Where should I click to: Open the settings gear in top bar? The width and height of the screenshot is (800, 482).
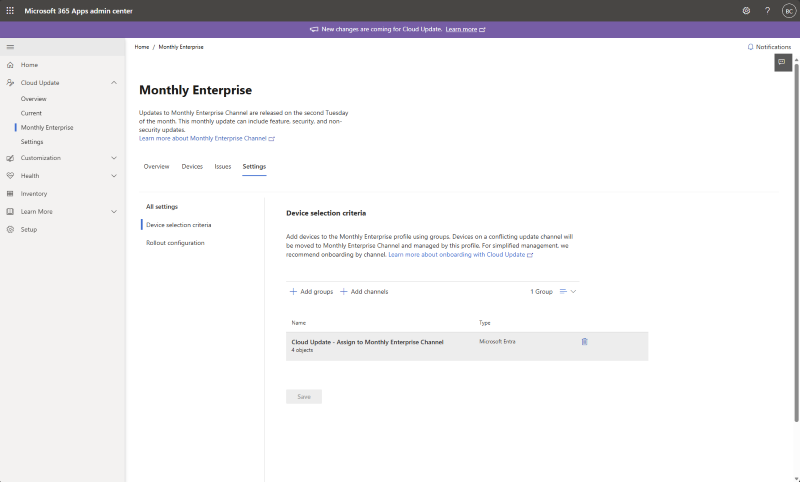(746, 11)
